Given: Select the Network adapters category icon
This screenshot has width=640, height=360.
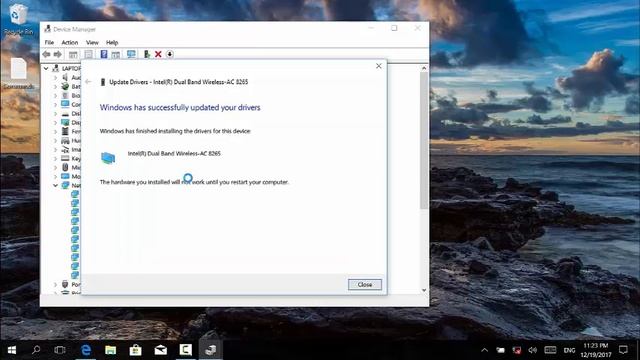Looking at the screenshot, I should pyautogui.click(x=65, y=185).
